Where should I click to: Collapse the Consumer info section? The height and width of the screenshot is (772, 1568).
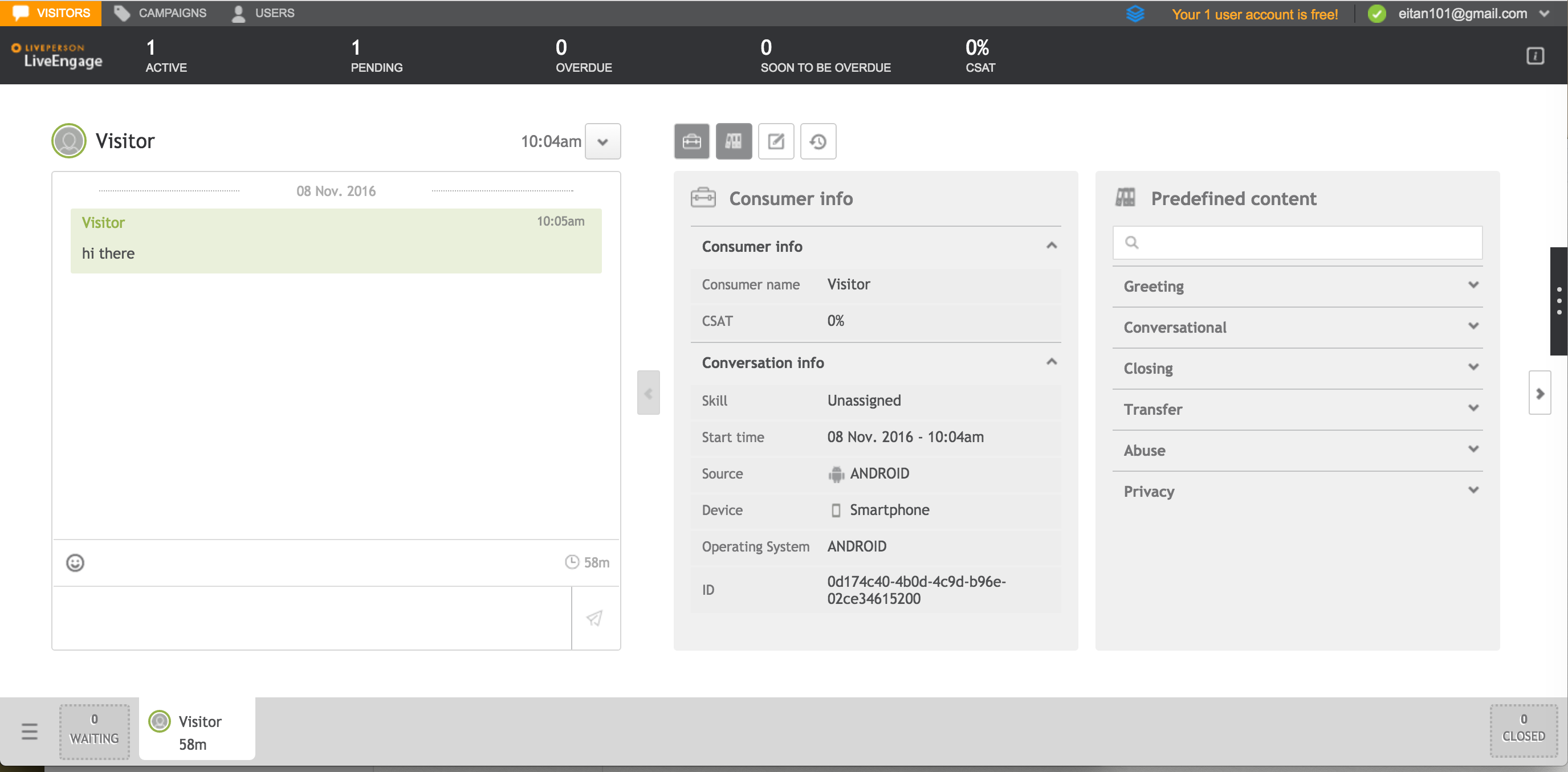tap(1051, 246)
